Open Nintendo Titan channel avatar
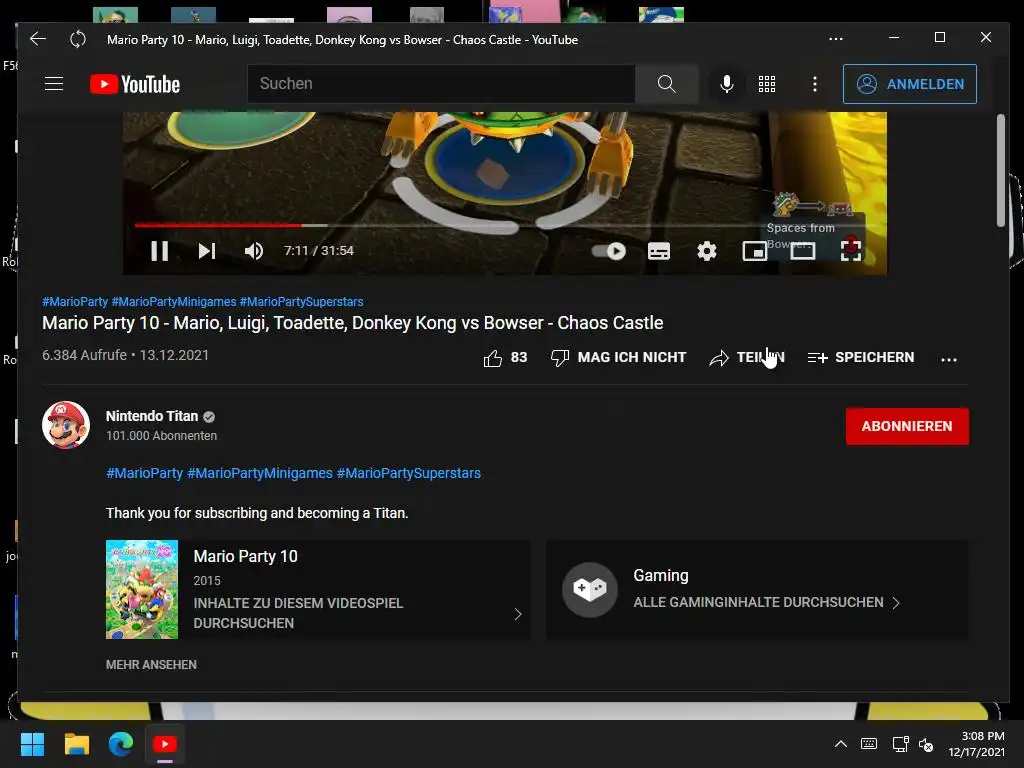 click(66, 425)
